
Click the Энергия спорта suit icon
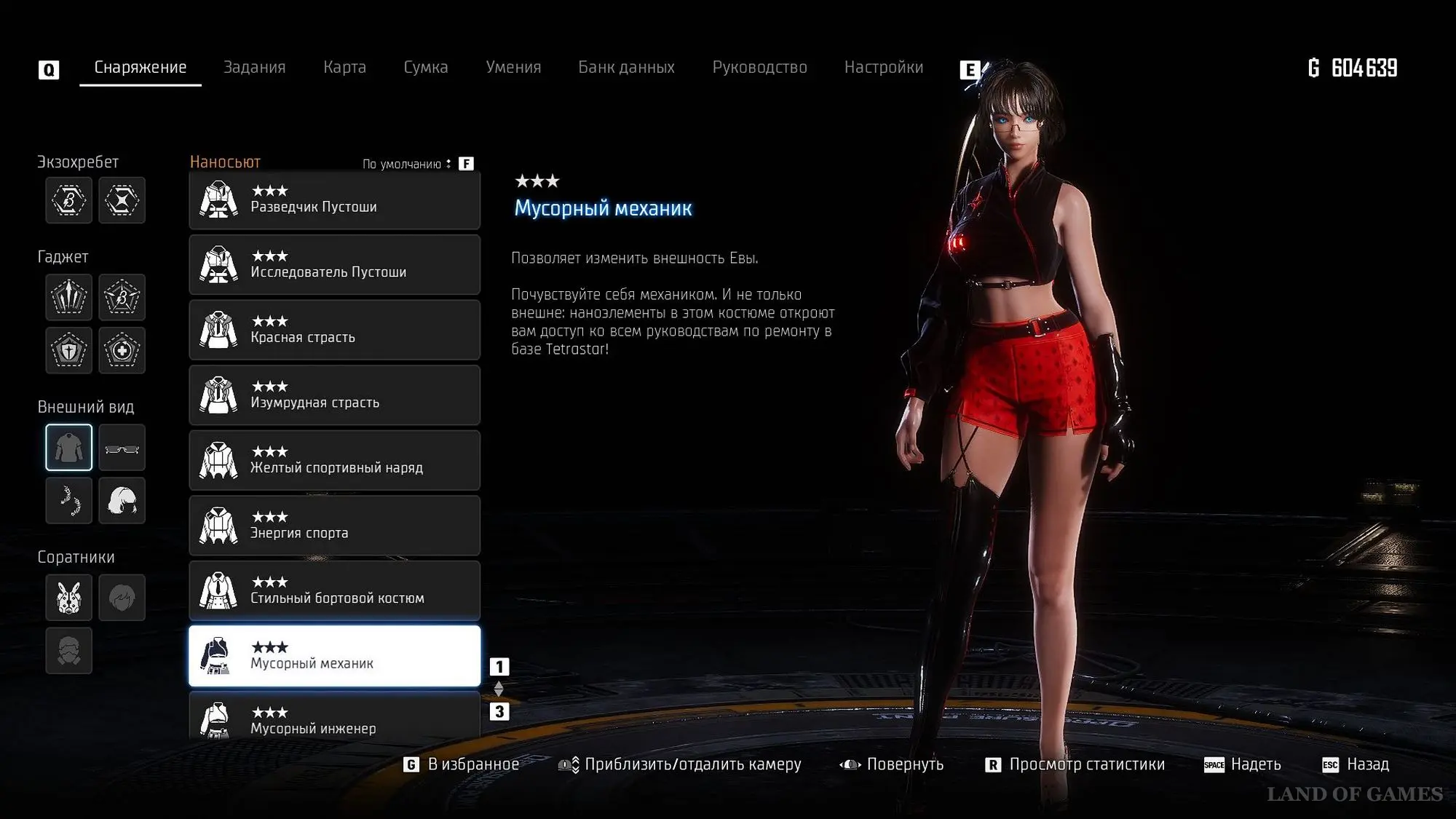tap(218, 526)
